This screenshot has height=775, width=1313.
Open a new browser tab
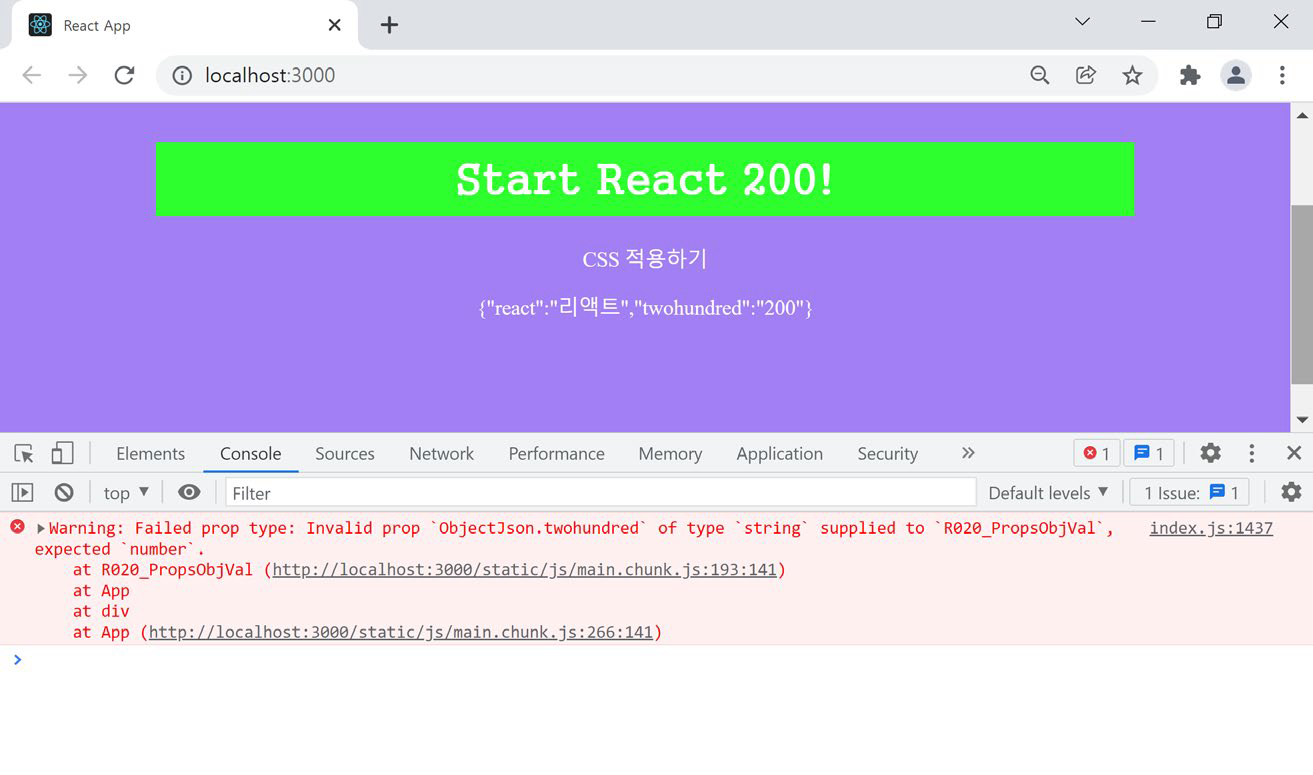tap(390, 25)
